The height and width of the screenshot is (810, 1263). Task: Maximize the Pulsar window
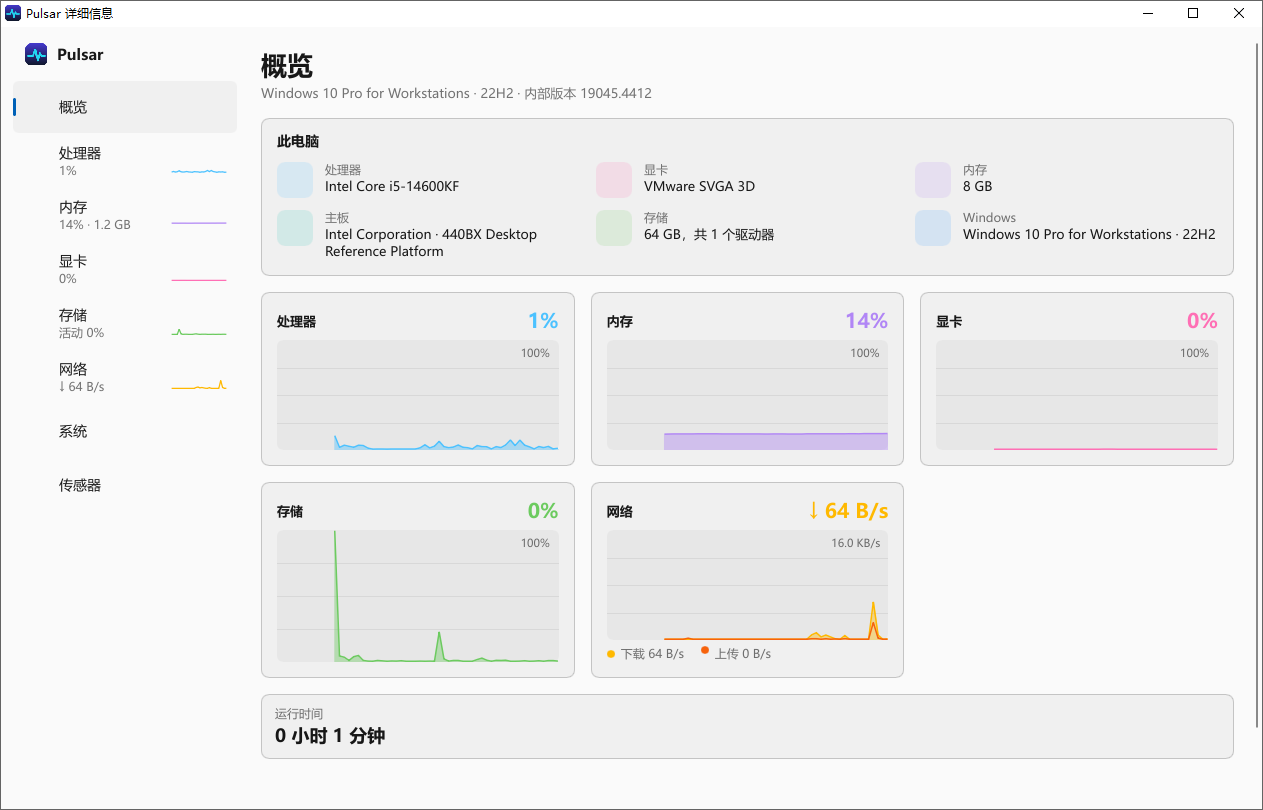click(1193, 13)
